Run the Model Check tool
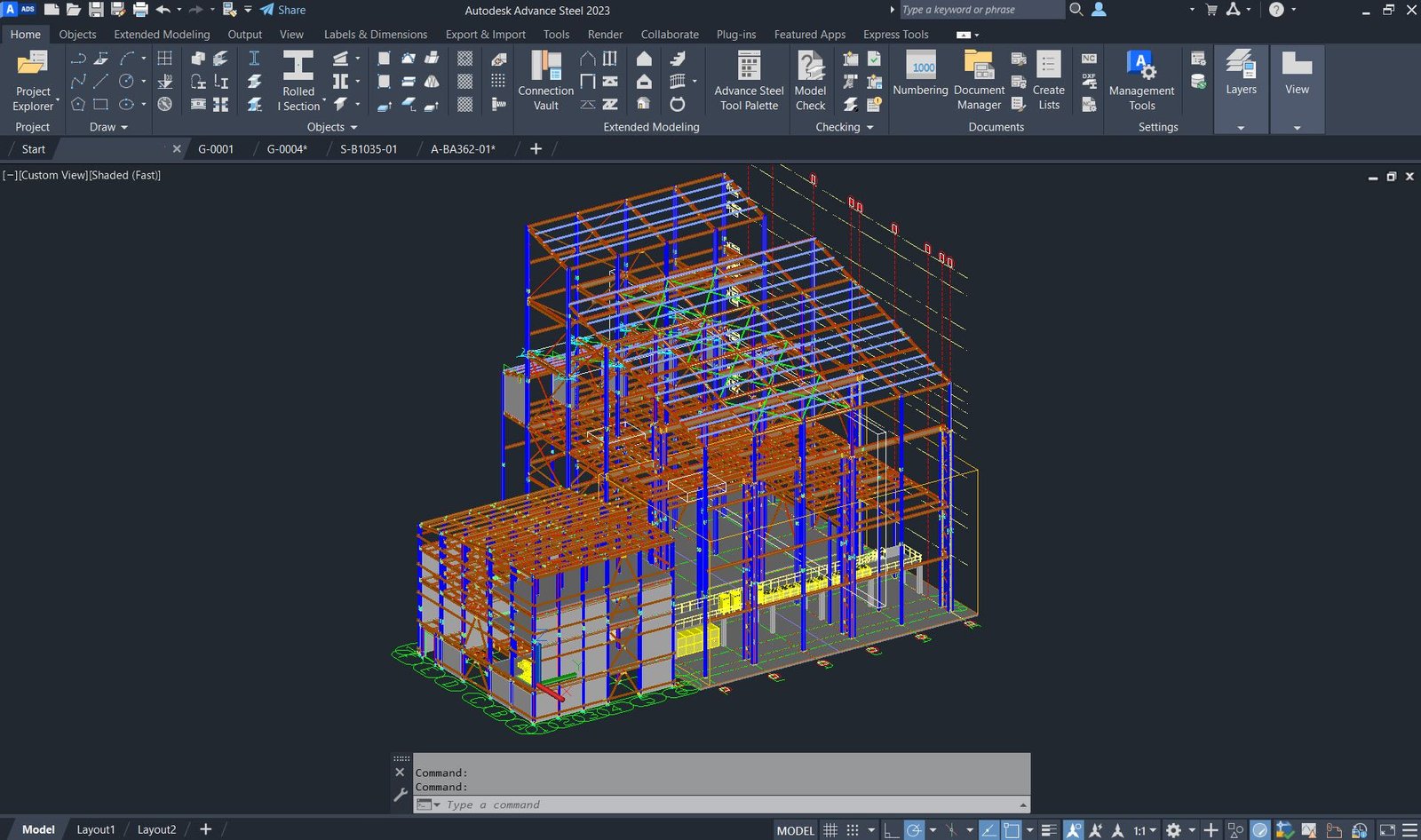The height and width of the screenshot is (840, 1421). (x=810, y=81)
